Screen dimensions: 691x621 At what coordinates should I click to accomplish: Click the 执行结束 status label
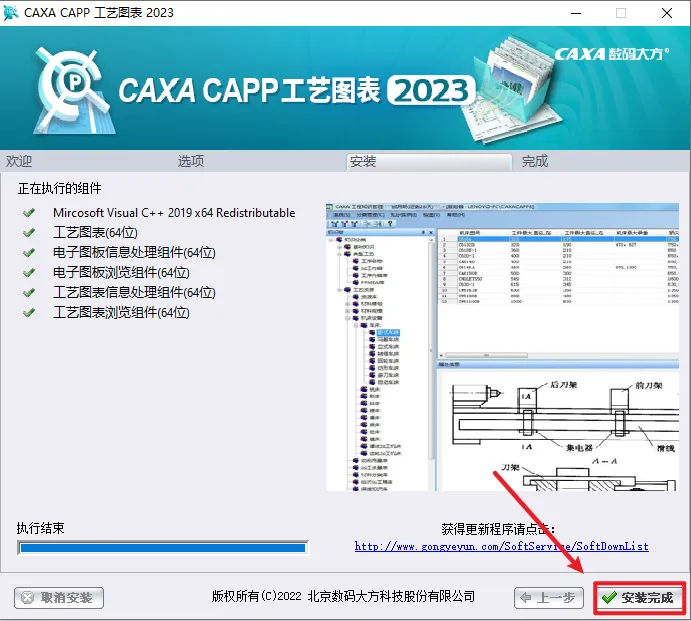41,528
